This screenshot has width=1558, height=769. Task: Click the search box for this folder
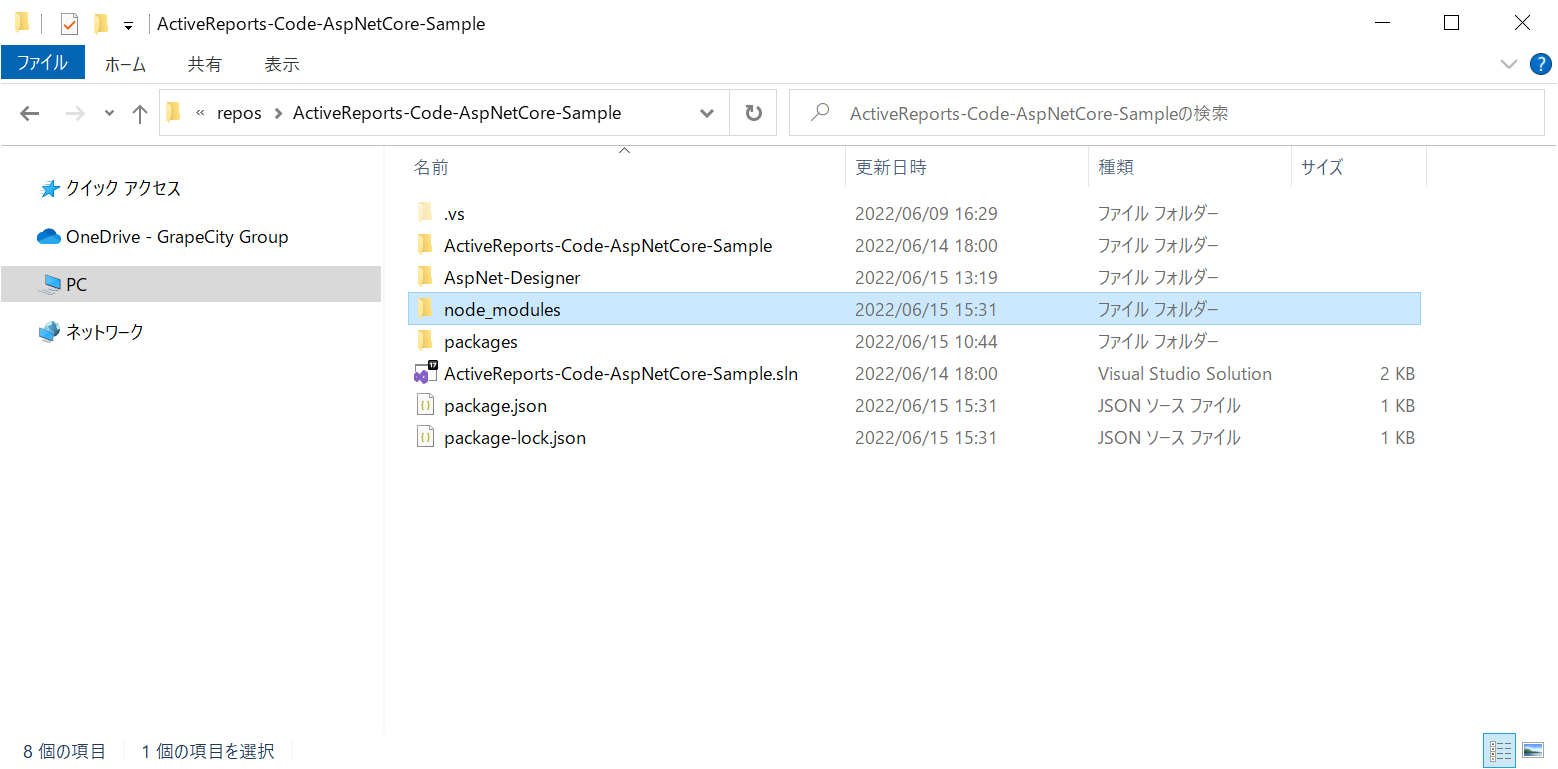coord(1167,113)
